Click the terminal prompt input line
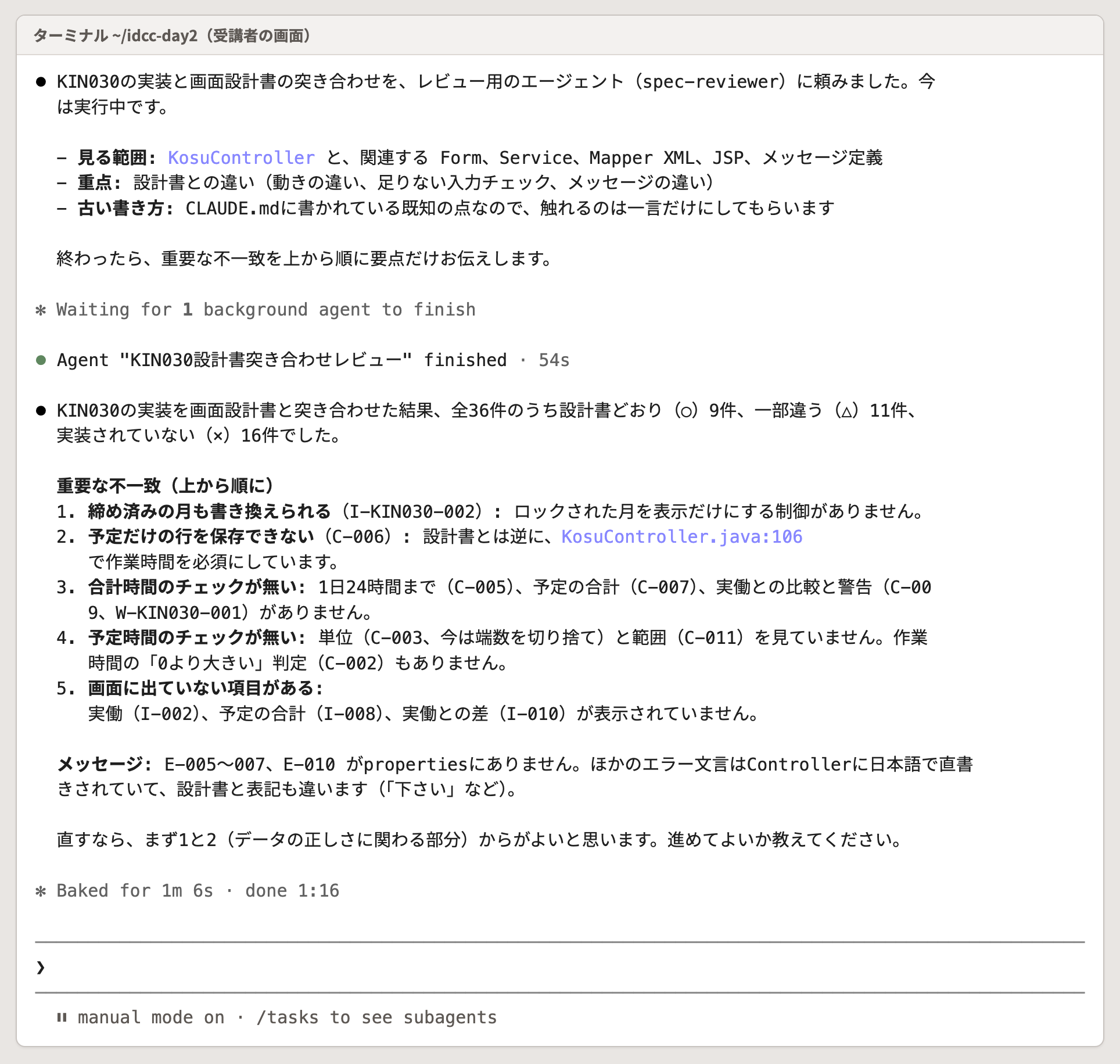This screenshot has width=1120, height=1064. 560,967
